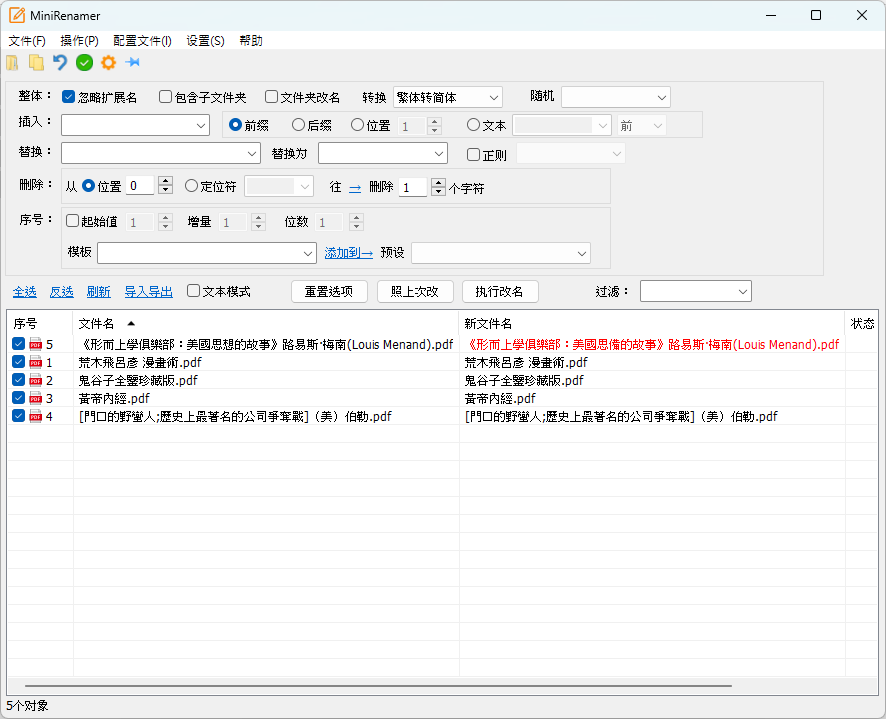Open settings via orange gear icon
The image size is (886, 719).
(x=108, y=63)
